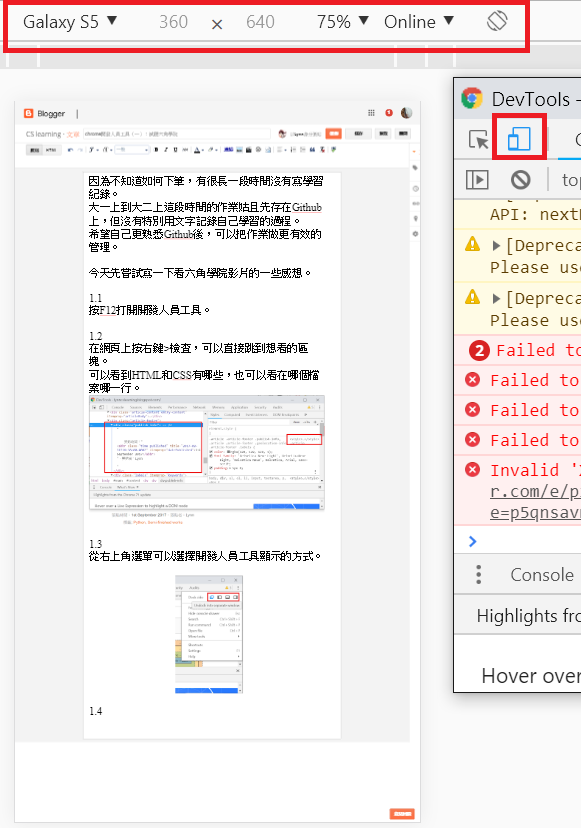The image size is (581, 828).
Task: Toggle bold formatting
Action: [156, 149]
